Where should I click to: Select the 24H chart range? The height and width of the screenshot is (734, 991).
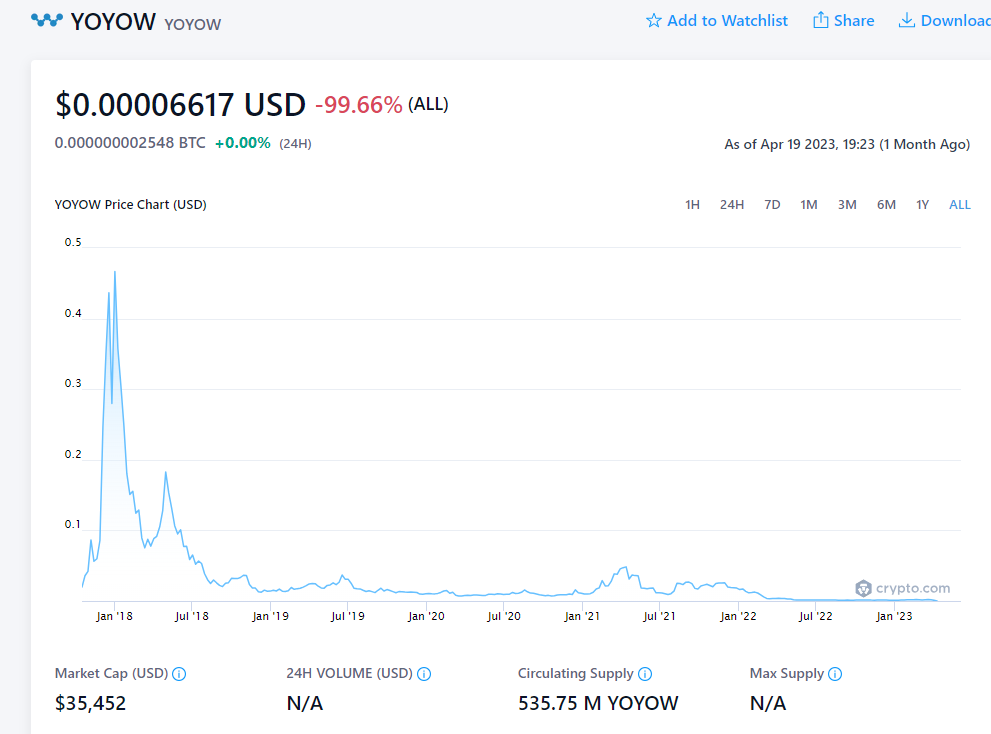(732, 205)
